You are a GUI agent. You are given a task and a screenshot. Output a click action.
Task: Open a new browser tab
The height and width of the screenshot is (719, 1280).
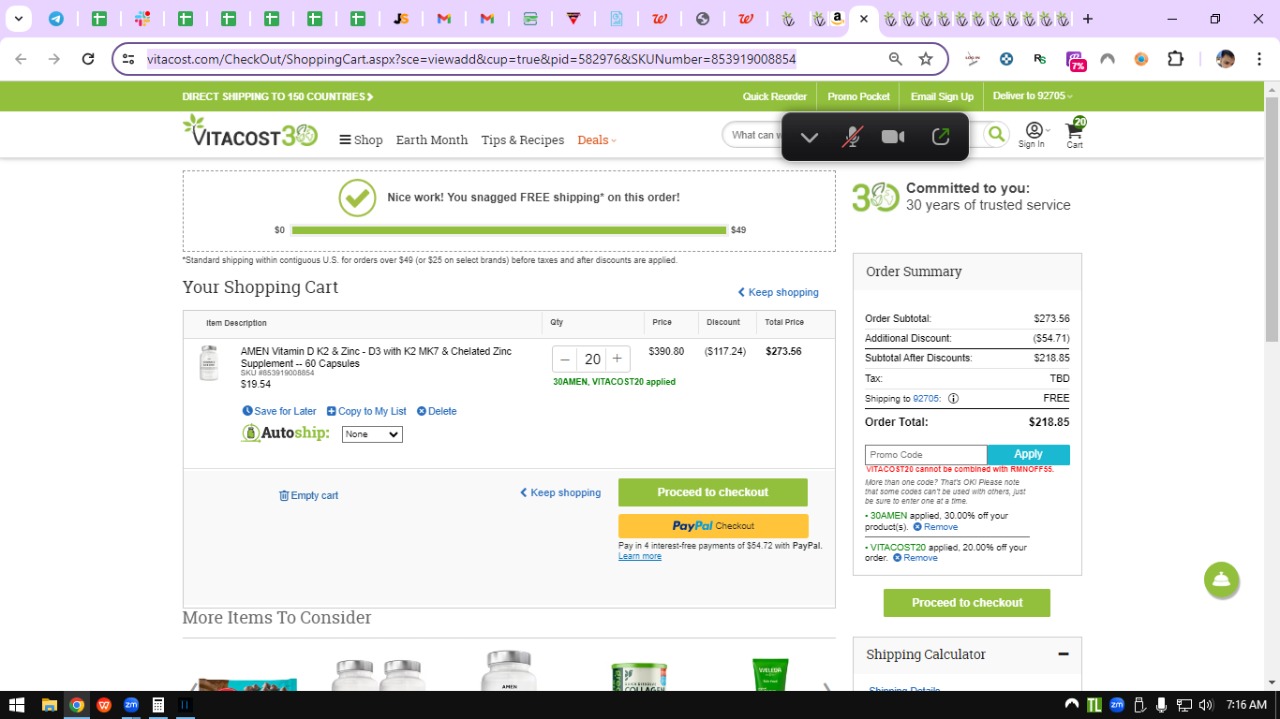[x=1088, y=19]
